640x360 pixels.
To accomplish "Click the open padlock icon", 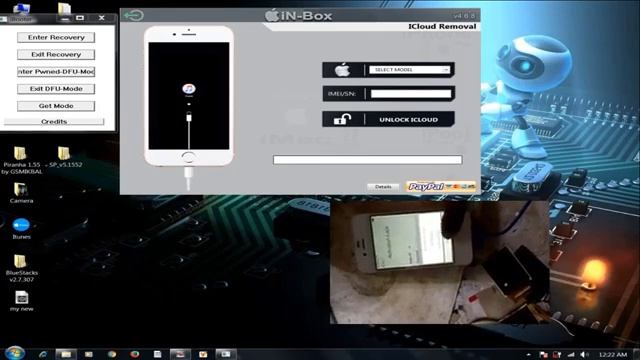I will [342, 119].
